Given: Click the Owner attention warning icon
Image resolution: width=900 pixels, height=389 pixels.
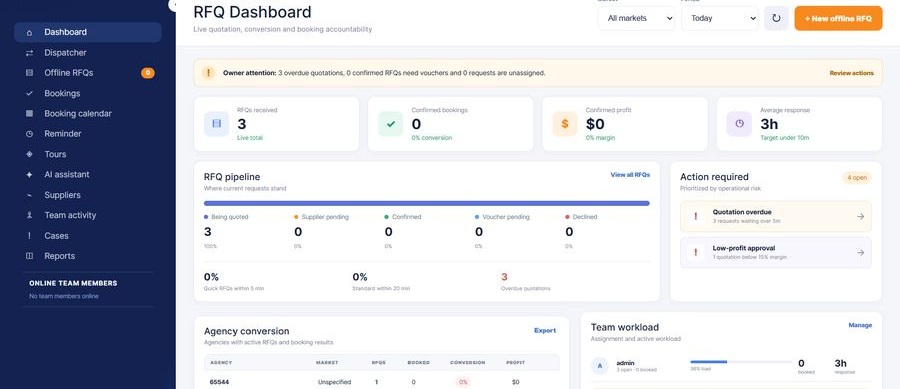Looking at the screenshot, I should coord(208,73).
